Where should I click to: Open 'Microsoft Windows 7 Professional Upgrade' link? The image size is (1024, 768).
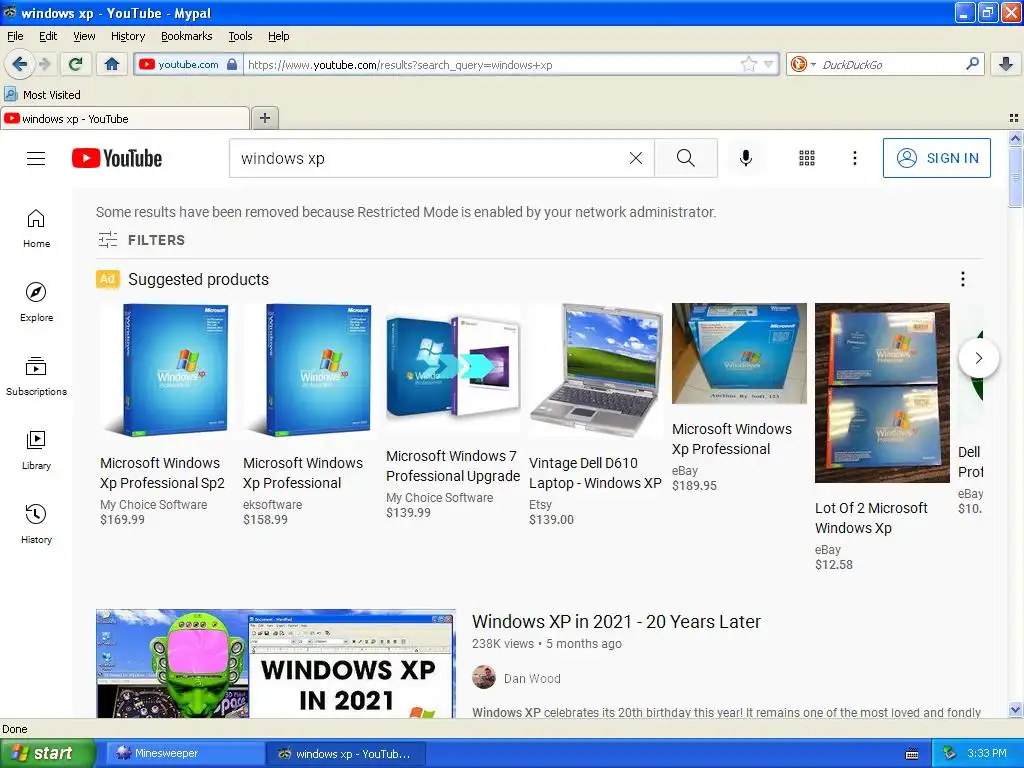coord(453,466)
